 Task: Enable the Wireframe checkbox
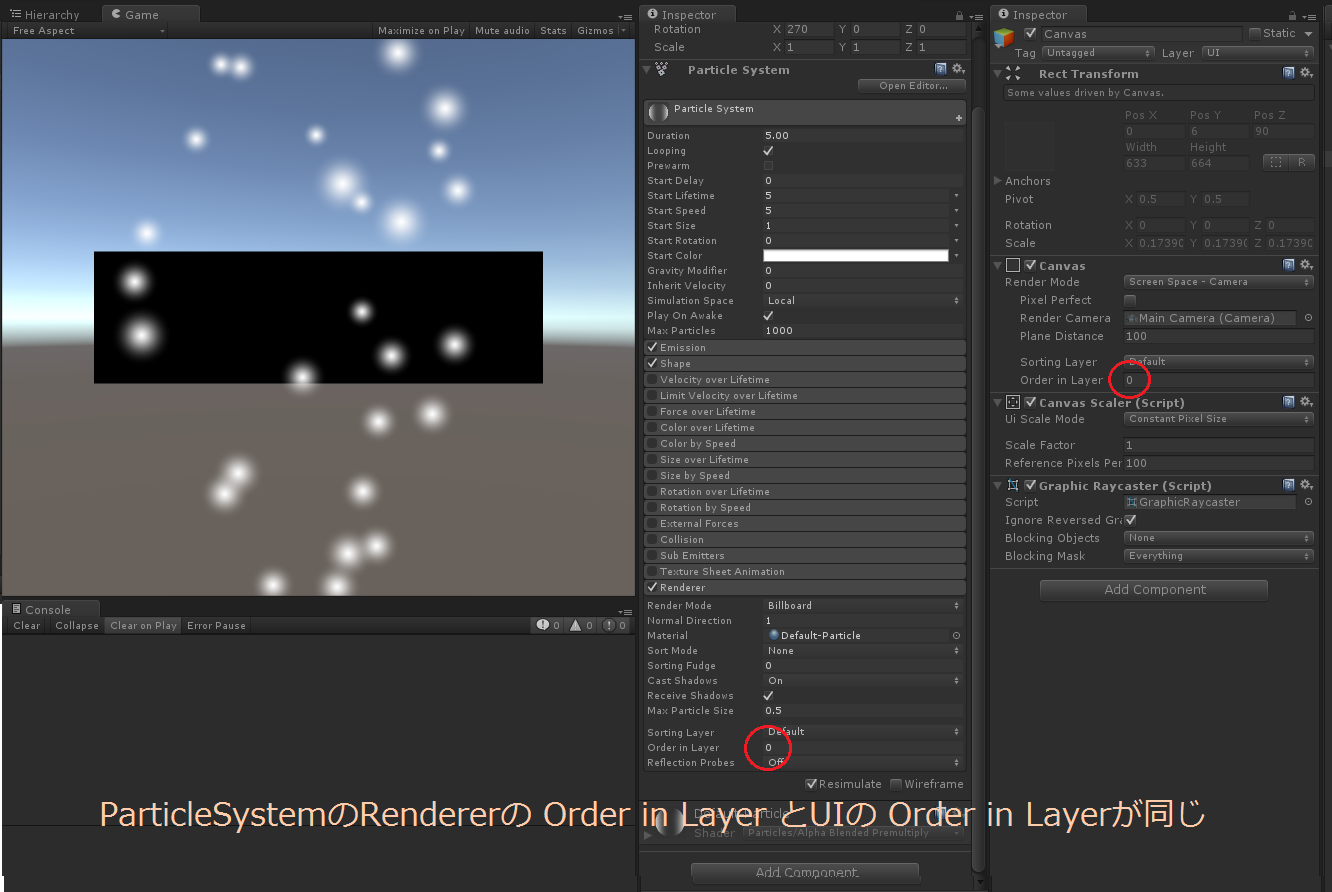pyautogui.click(x=897, y=784)
